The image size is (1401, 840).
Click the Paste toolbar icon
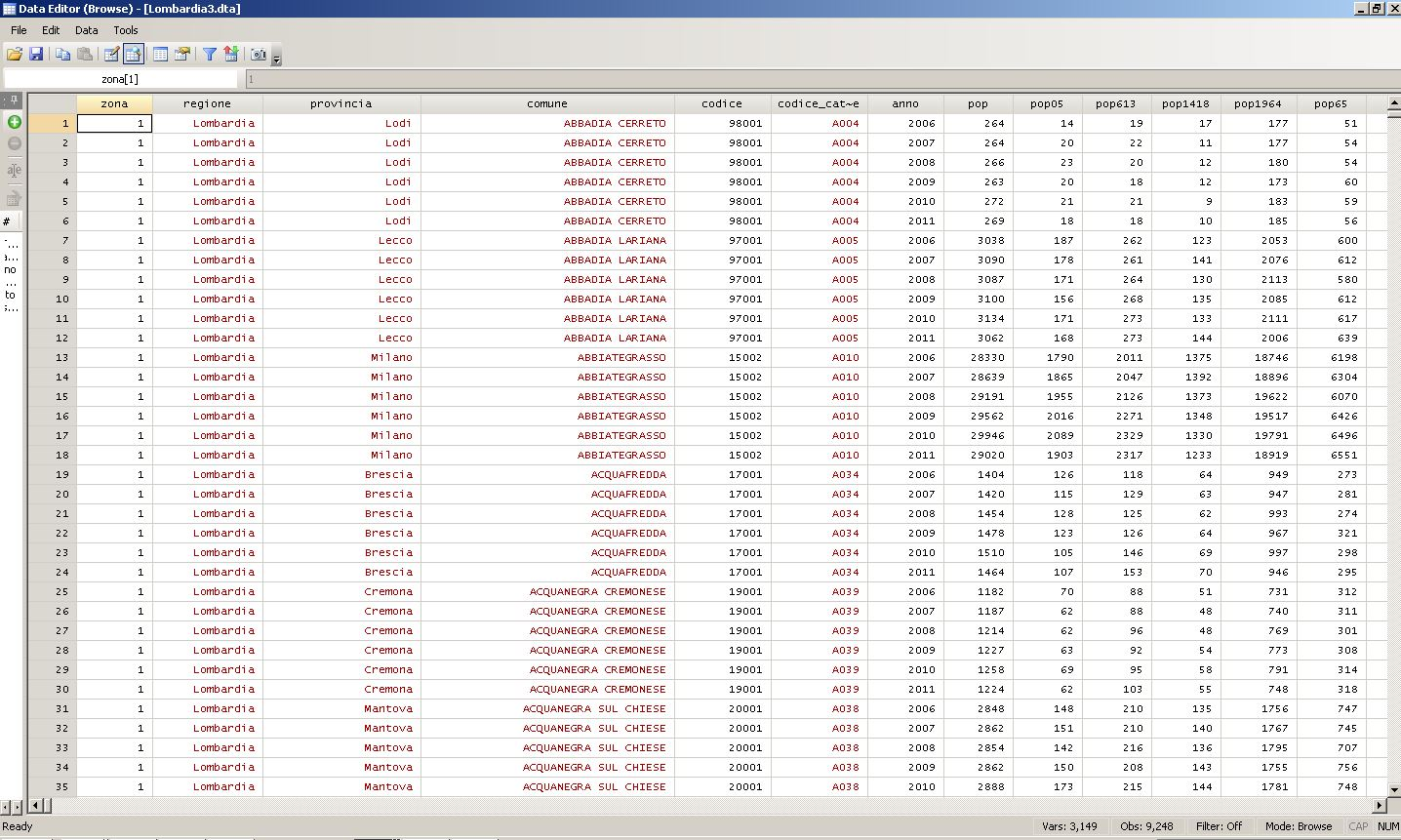click(x=85, y=55)
